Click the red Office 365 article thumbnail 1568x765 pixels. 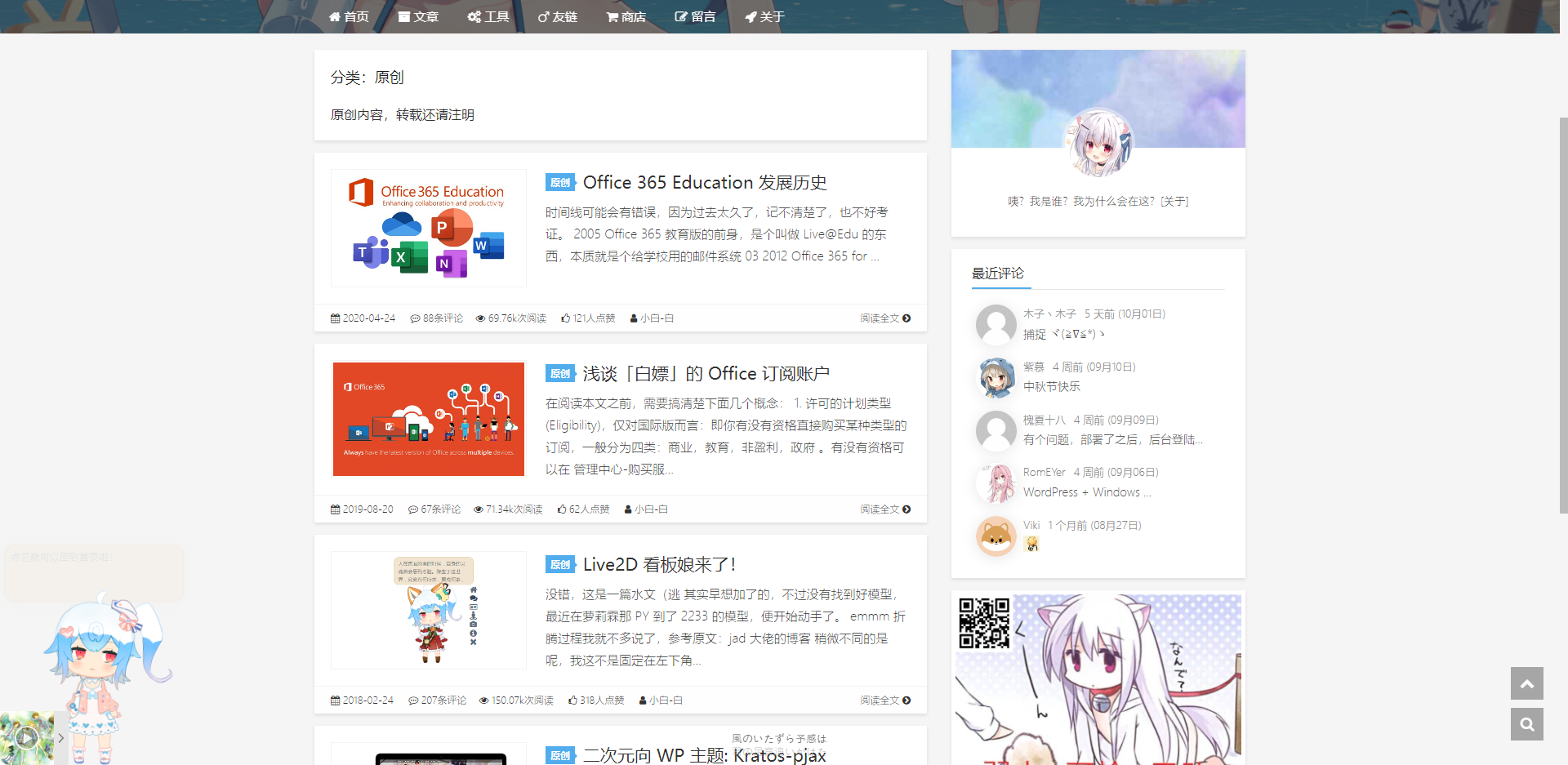coord(429,419)
